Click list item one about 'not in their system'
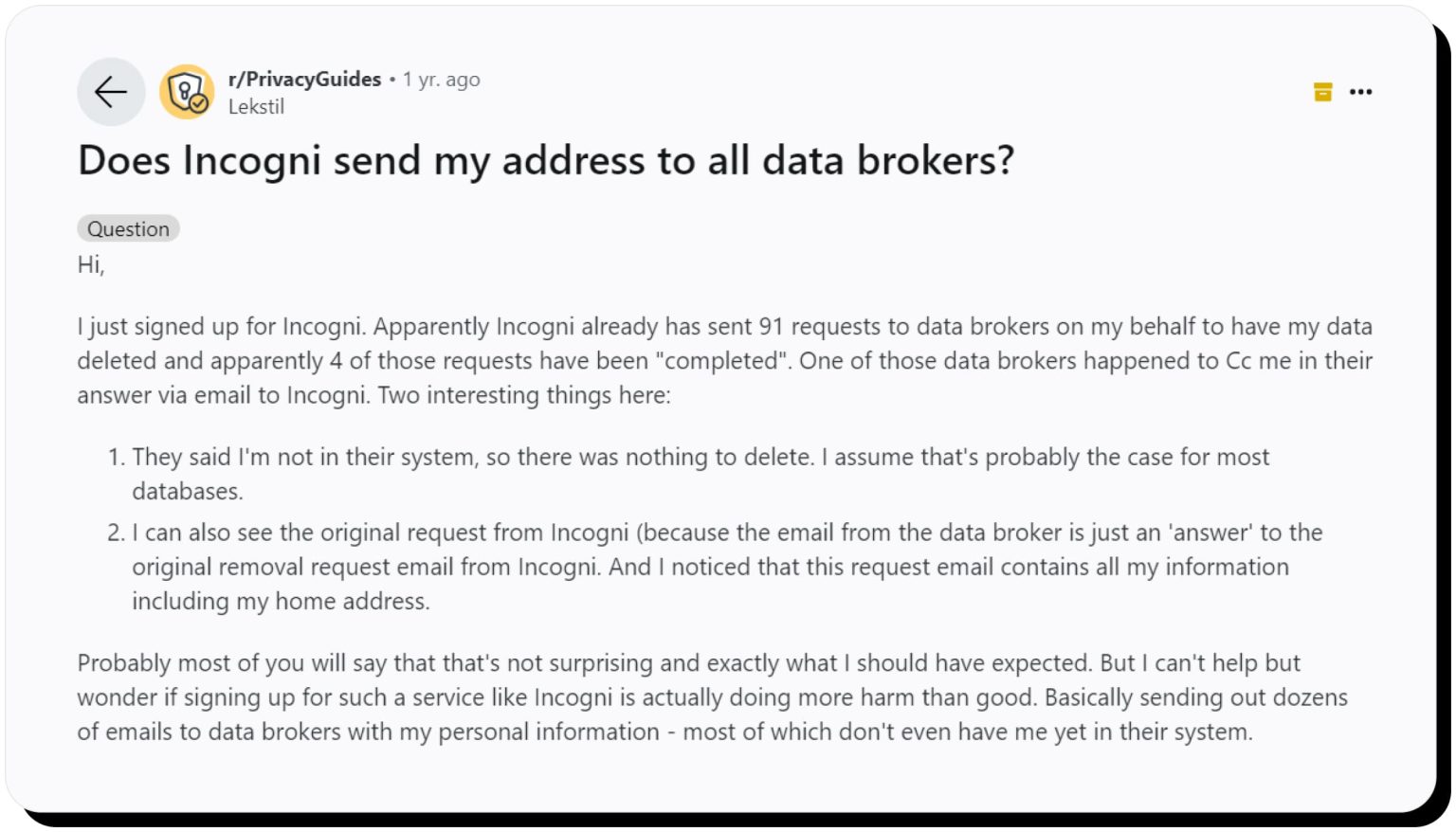 click(x=700, y=458)
